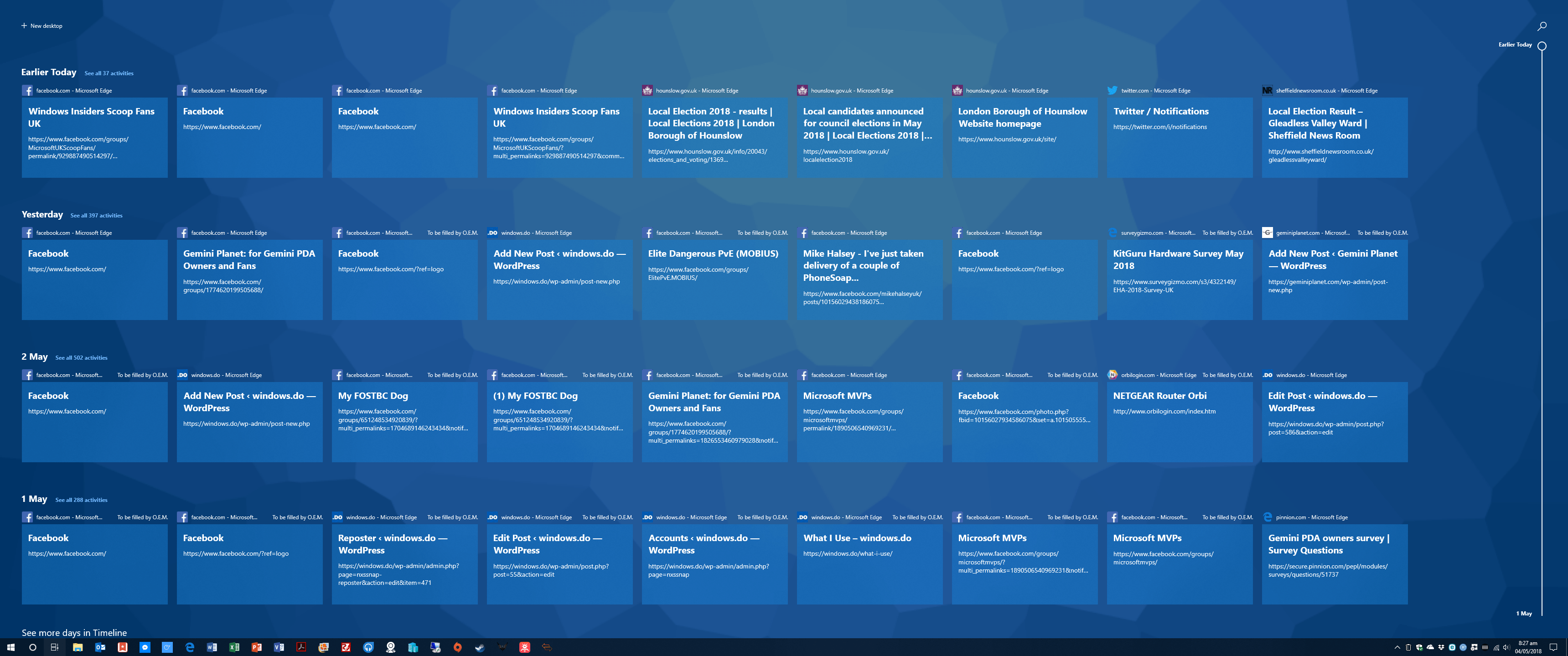This screenshot has height=656, width=1568.
Task: Open Cortana circle in taskbar
Action: pyautogui.click(x=33, y=647)
